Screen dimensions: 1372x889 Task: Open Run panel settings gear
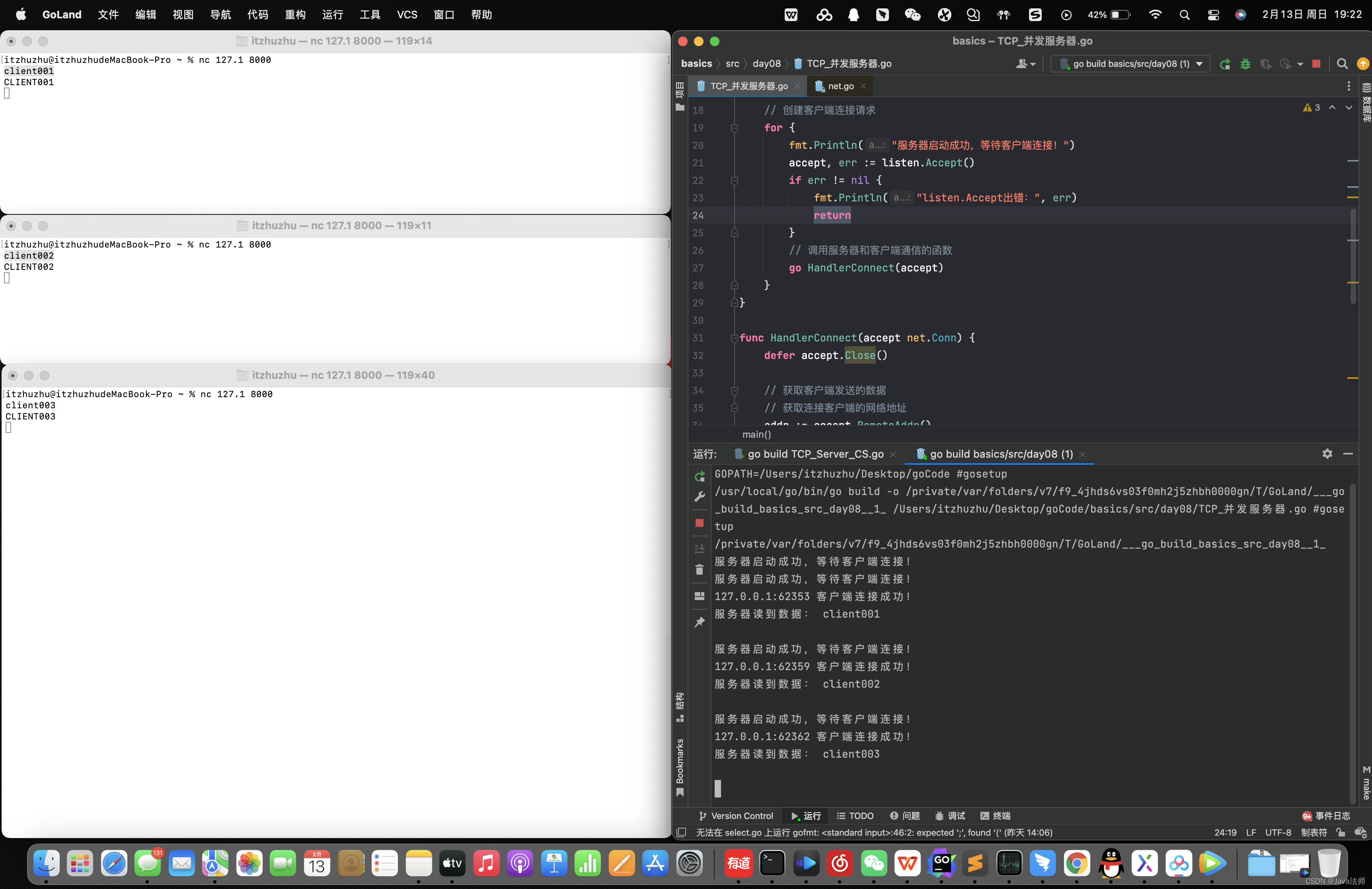[1327, 454]
